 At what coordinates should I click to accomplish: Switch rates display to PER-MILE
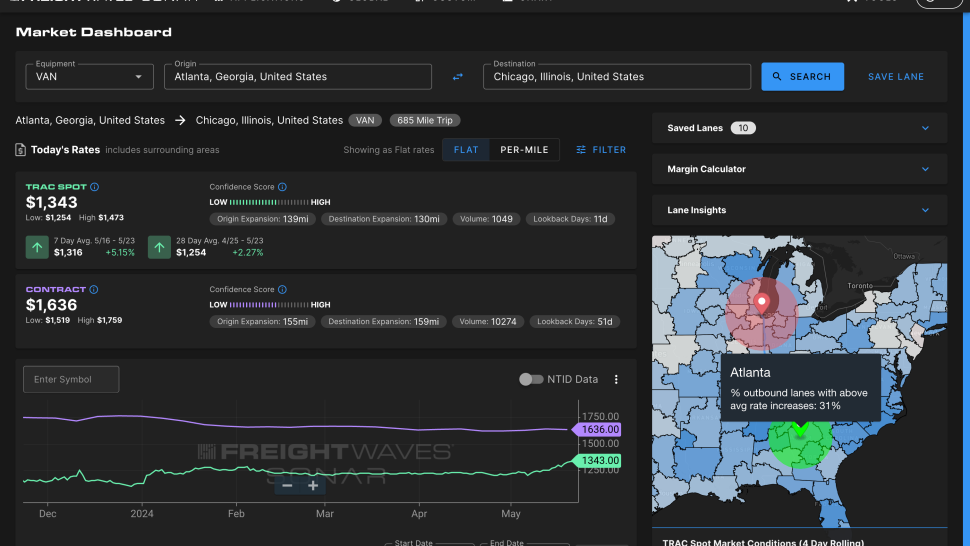(524, 150)
